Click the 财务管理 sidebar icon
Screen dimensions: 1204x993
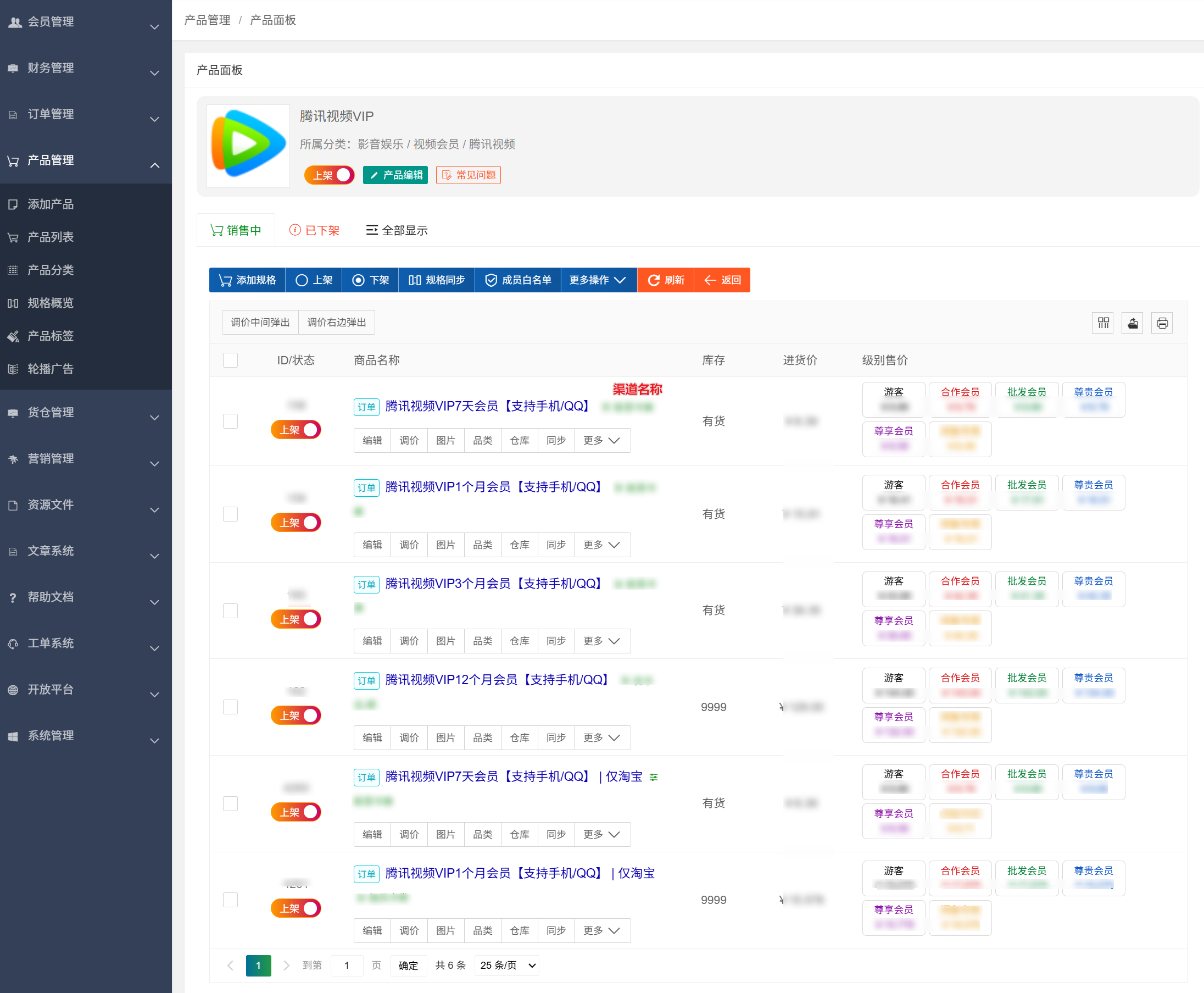pos(13,68)
